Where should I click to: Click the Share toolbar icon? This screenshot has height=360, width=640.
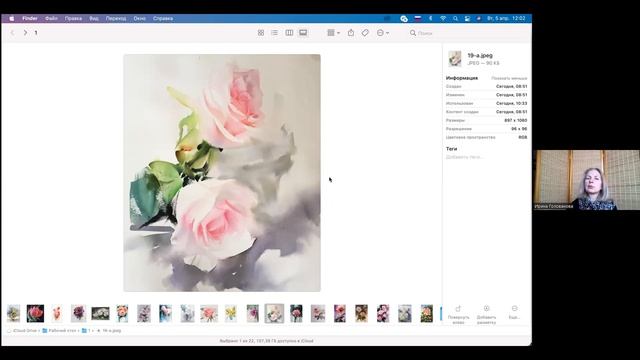pos(351,33)
